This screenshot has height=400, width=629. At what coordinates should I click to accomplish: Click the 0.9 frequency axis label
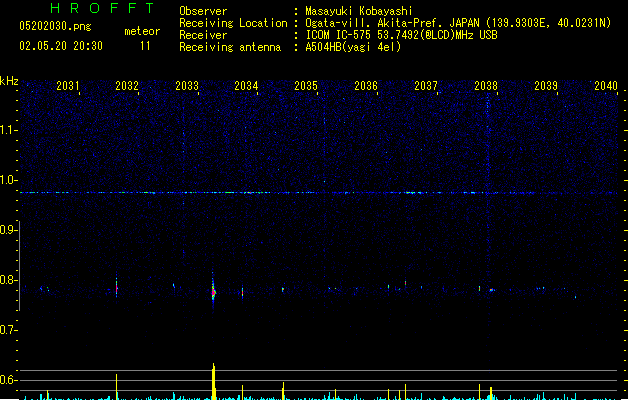click(x=8, y=230)
